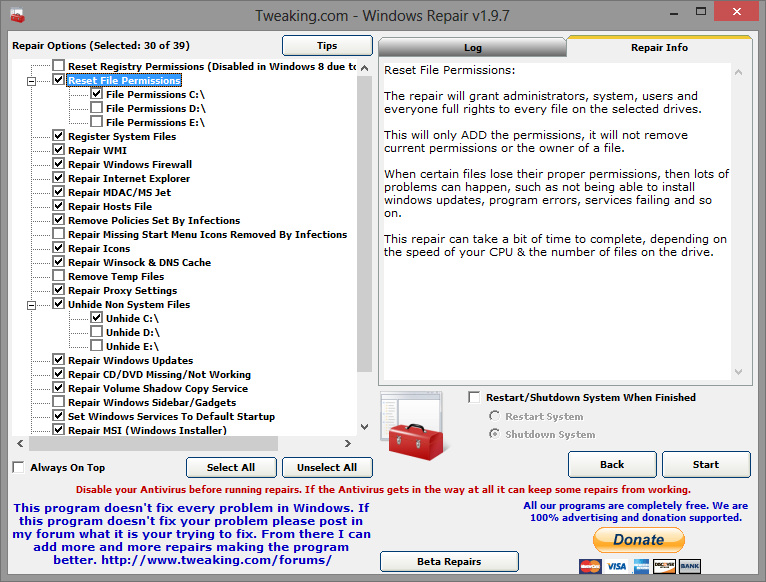
Task: Click the Unselect All button
Action: [327, 467]
